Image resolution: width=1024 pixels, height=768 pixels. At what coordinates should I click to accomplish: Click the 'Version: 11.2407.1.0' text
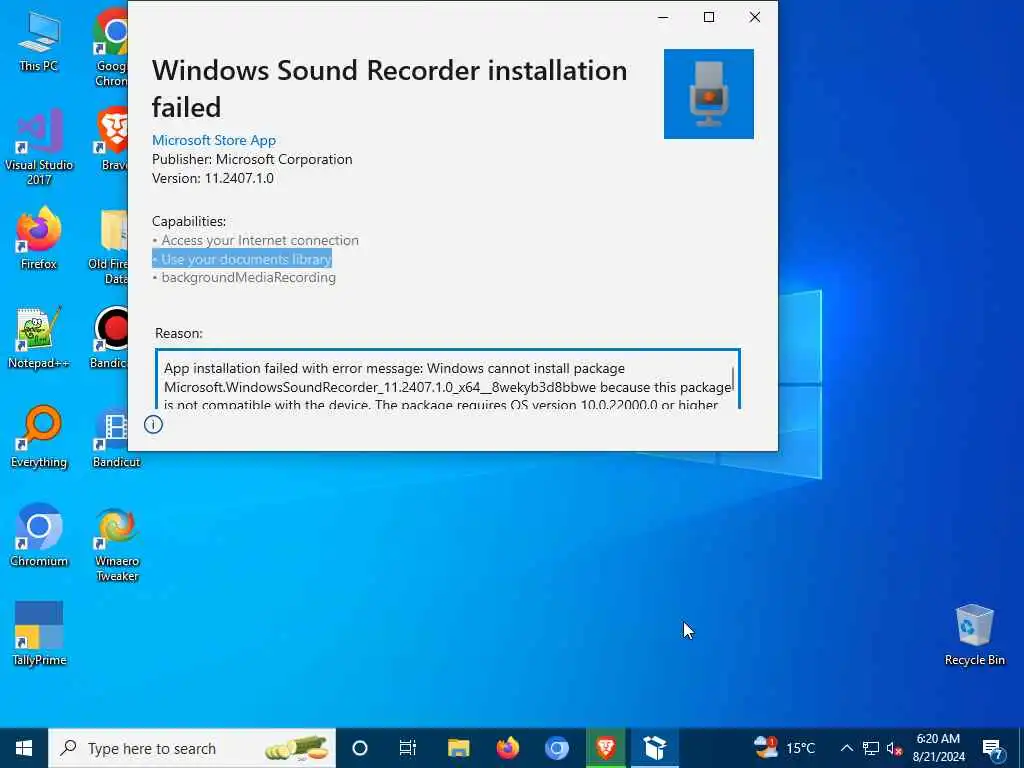click(213, 178)
